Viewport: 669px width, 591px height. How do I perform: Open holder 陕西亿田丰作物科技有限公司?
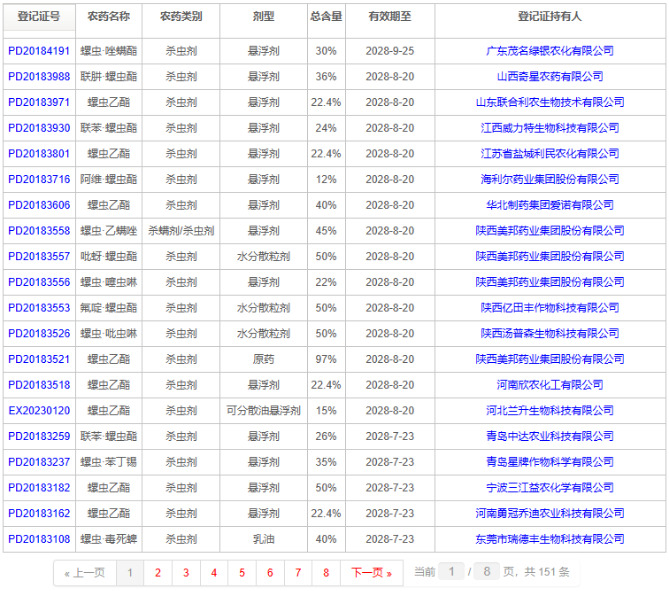pyautogui.click(x=550, y=307)
